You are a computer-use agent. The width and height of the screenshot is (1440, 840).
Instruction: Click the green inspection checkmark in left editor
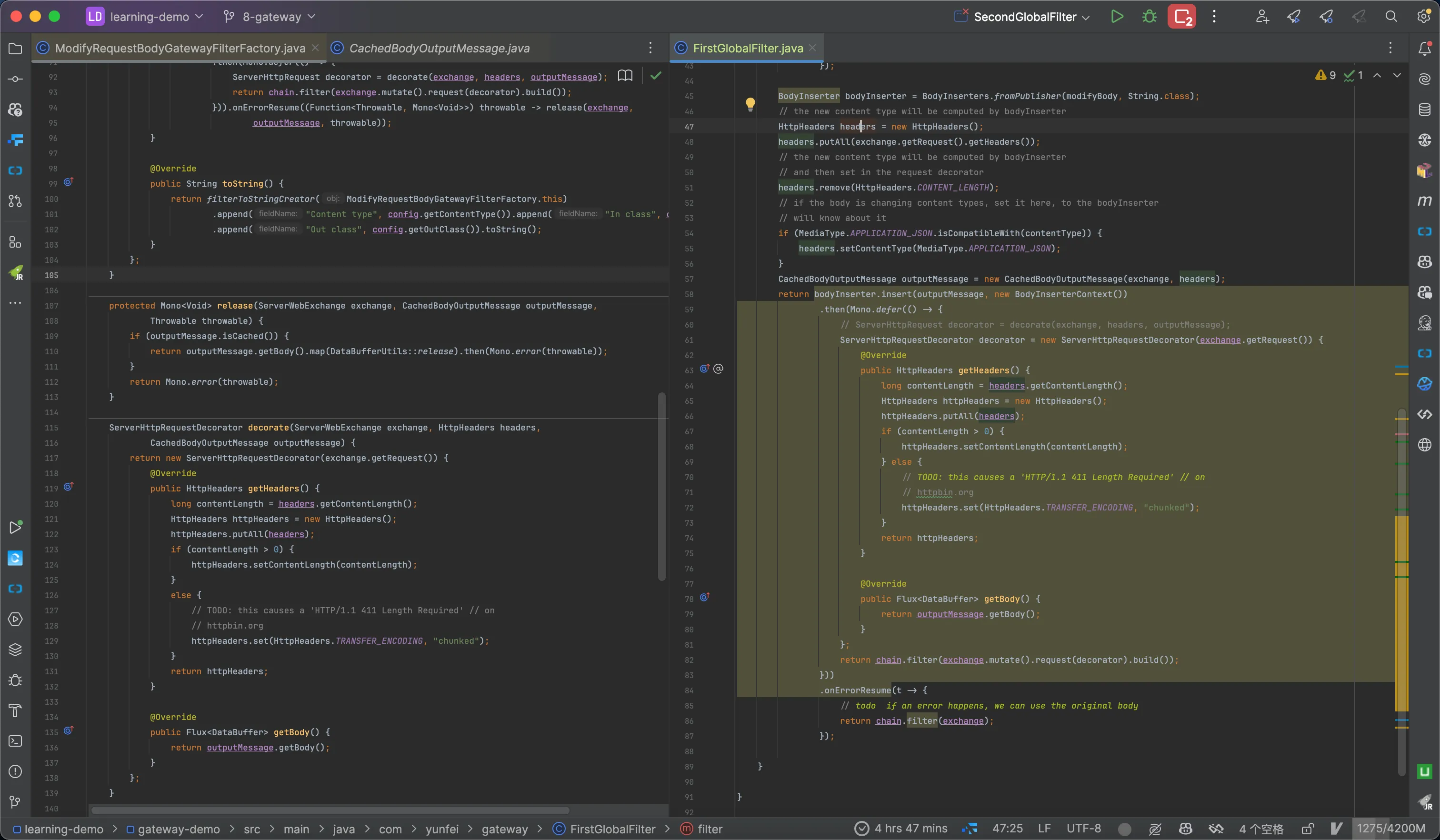(656, 75)
